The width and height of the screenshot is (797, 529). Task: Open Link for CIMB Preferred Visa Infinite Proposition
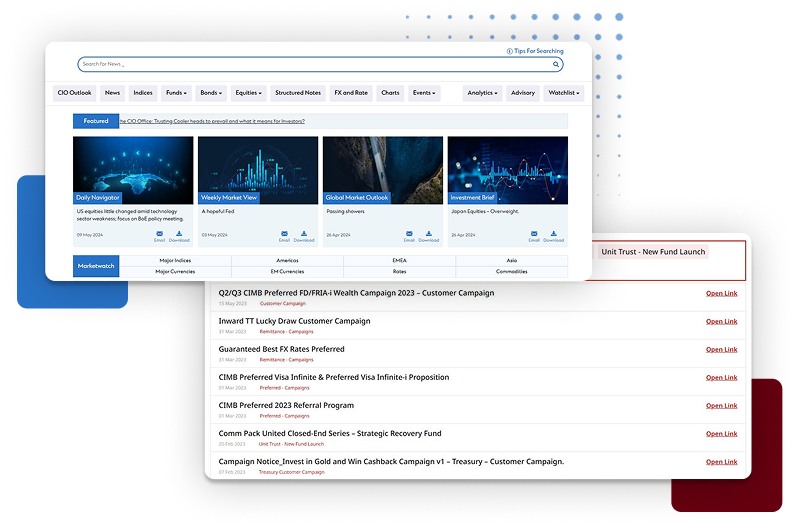[721, 378]
